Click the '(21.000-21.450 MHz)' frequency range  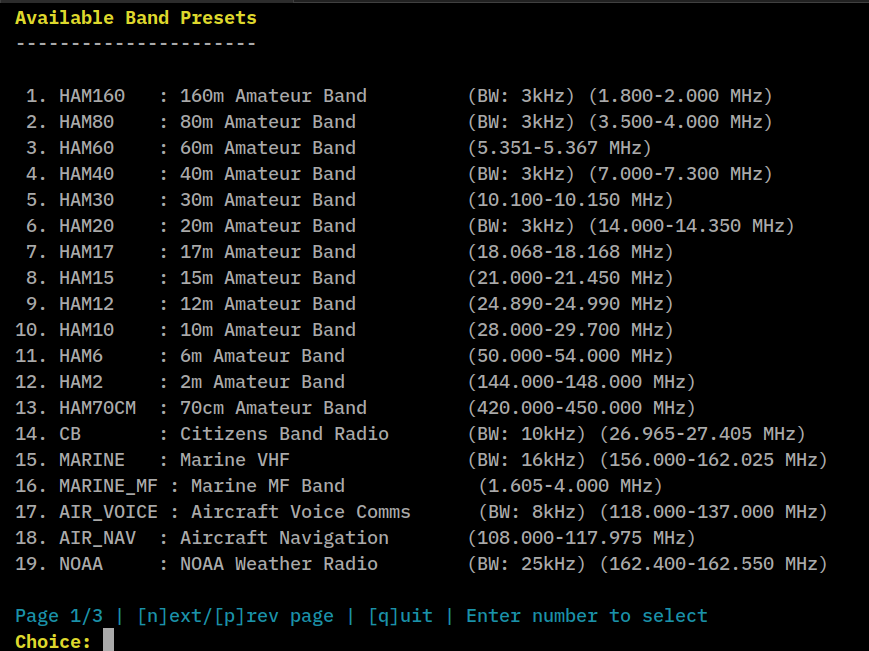coord(571,278)
